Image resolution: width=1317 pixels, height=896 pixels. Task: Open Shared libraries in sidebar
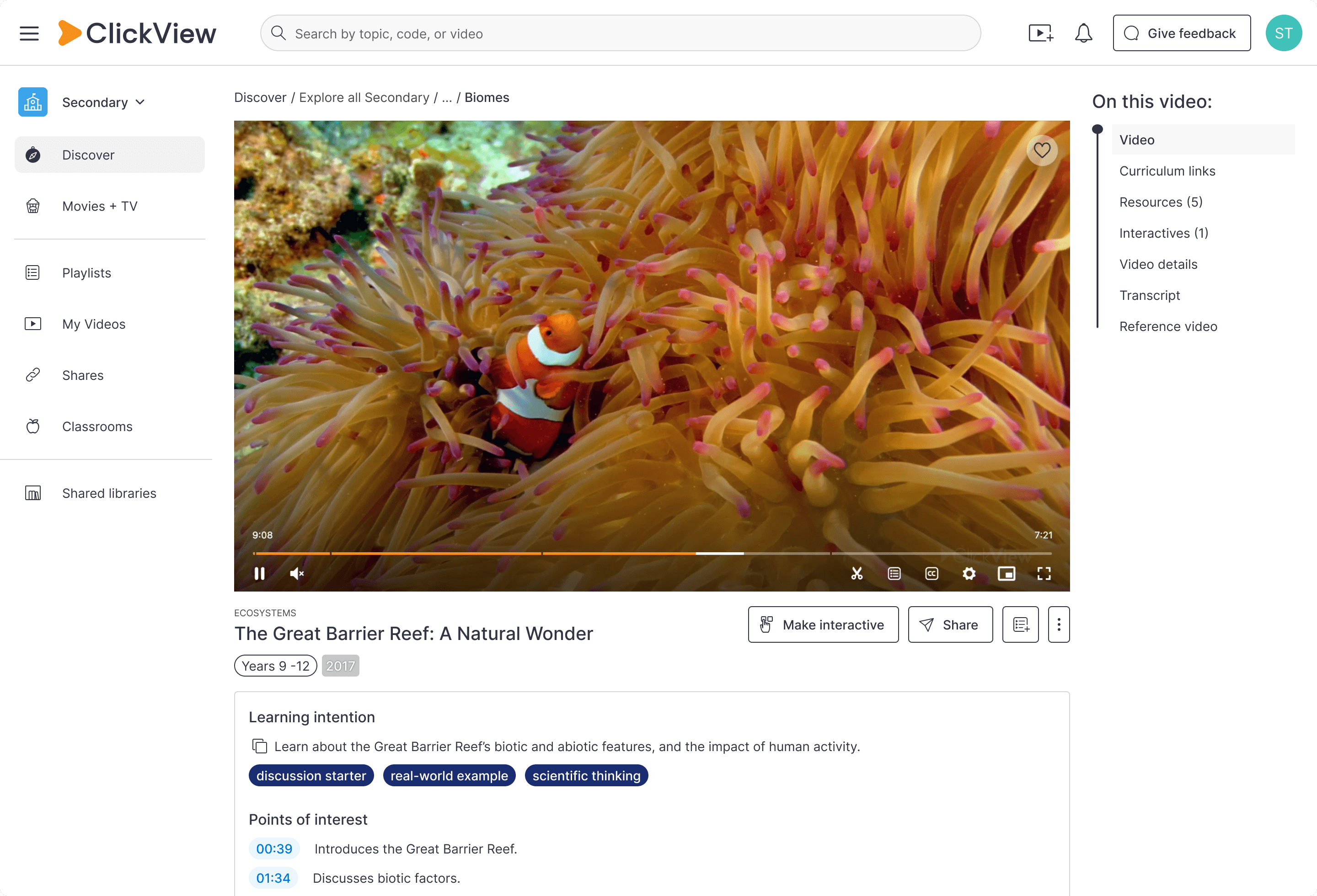point(109,493)
